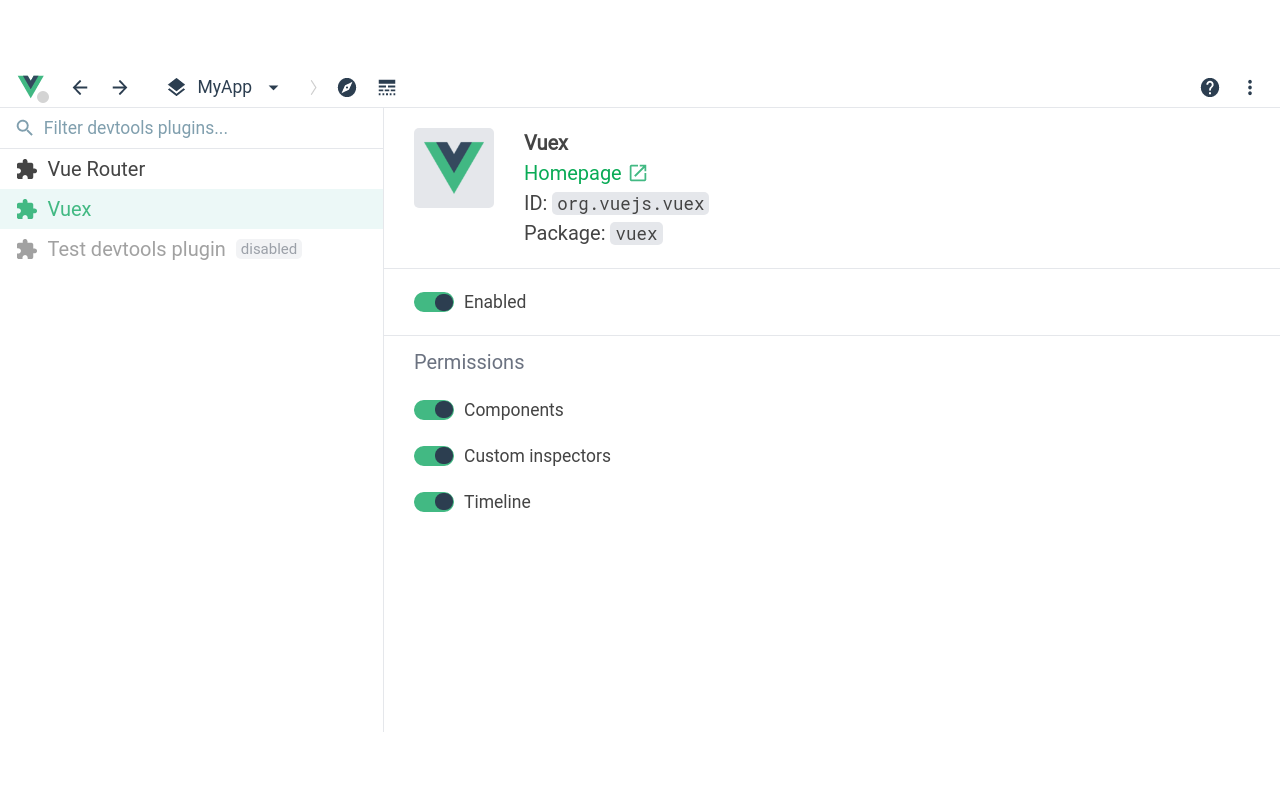The height and width of the screenshot is (800, 1280).
Task: Turn off Custom inspectors permission
Action: point(434,456)
